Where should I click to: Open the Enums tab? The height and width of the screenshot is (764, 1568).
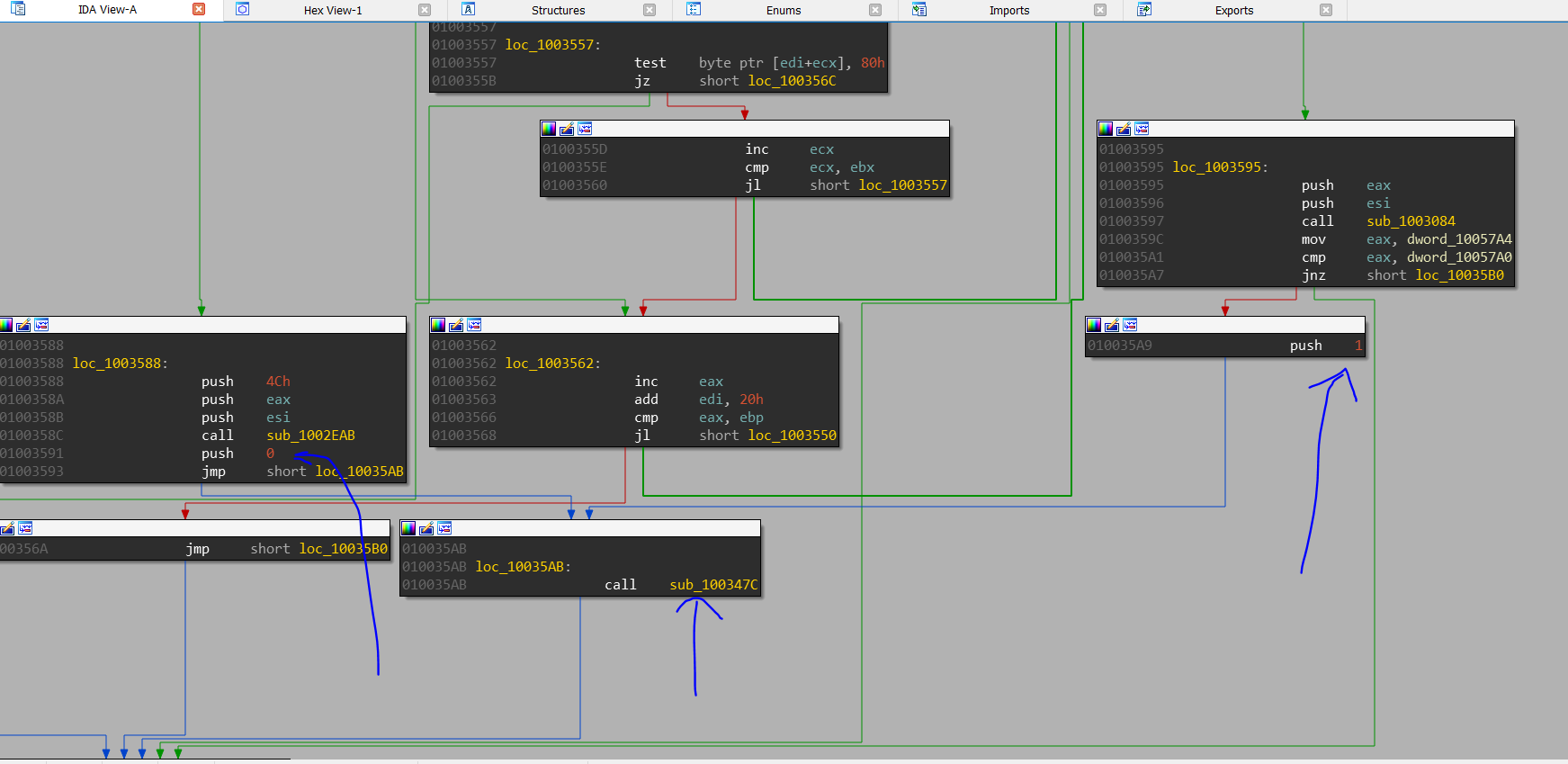[x=784, y=11]
